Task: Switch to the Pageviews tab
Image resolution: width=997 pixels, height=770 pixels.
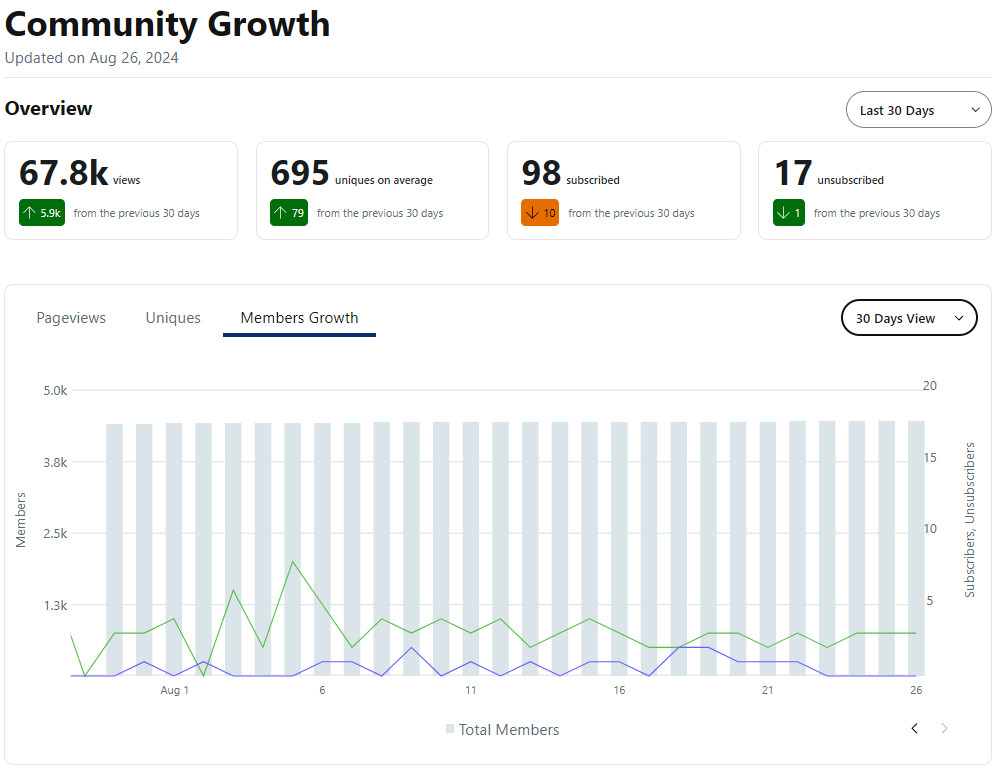Action: pyautogui.click(x=71, y=318)
